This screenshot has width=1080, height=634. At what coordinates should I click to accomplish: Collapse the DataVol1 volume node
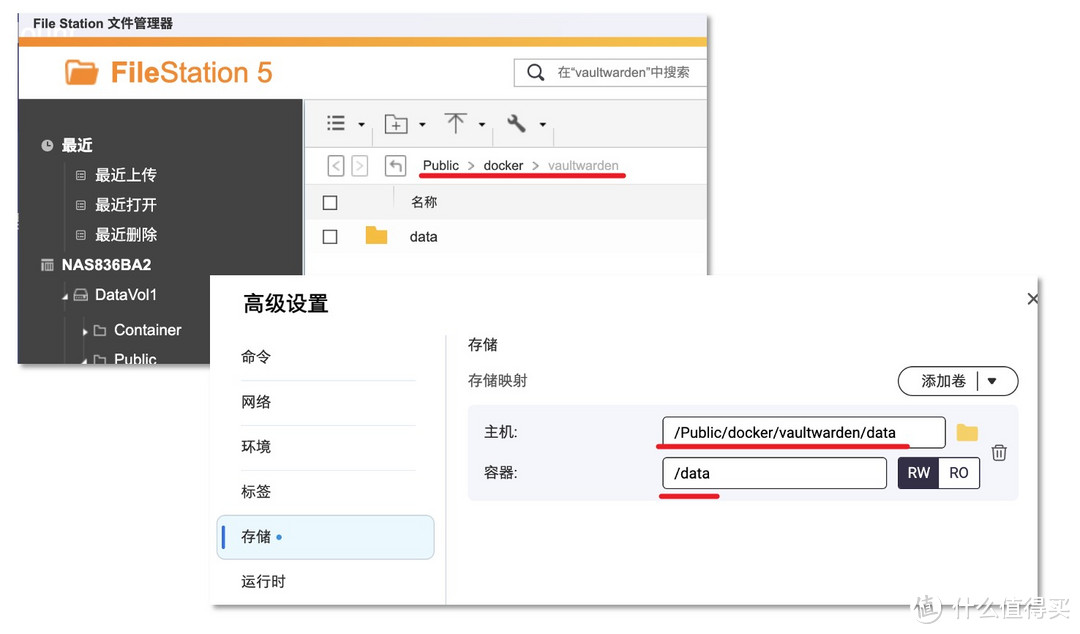click(65, 296)
